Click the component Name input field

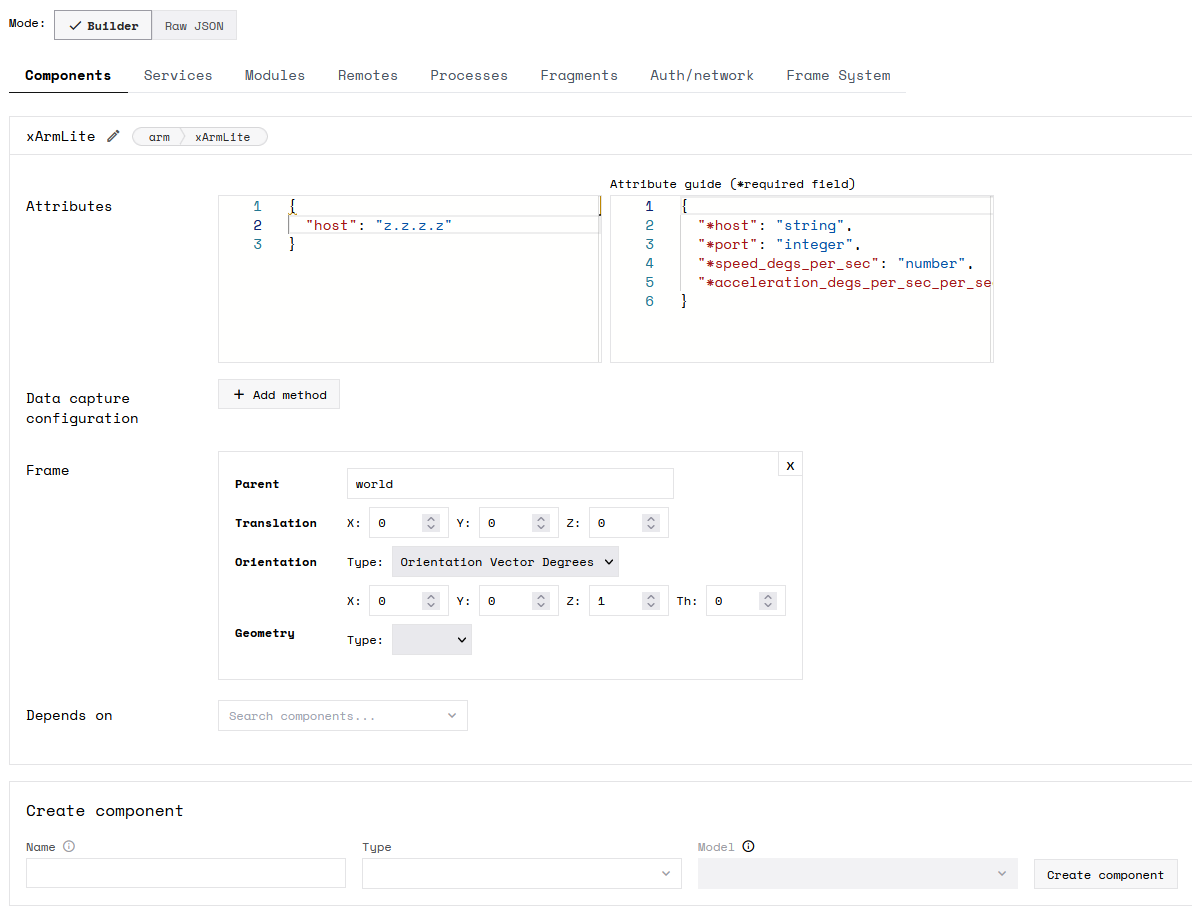point(186,873)
